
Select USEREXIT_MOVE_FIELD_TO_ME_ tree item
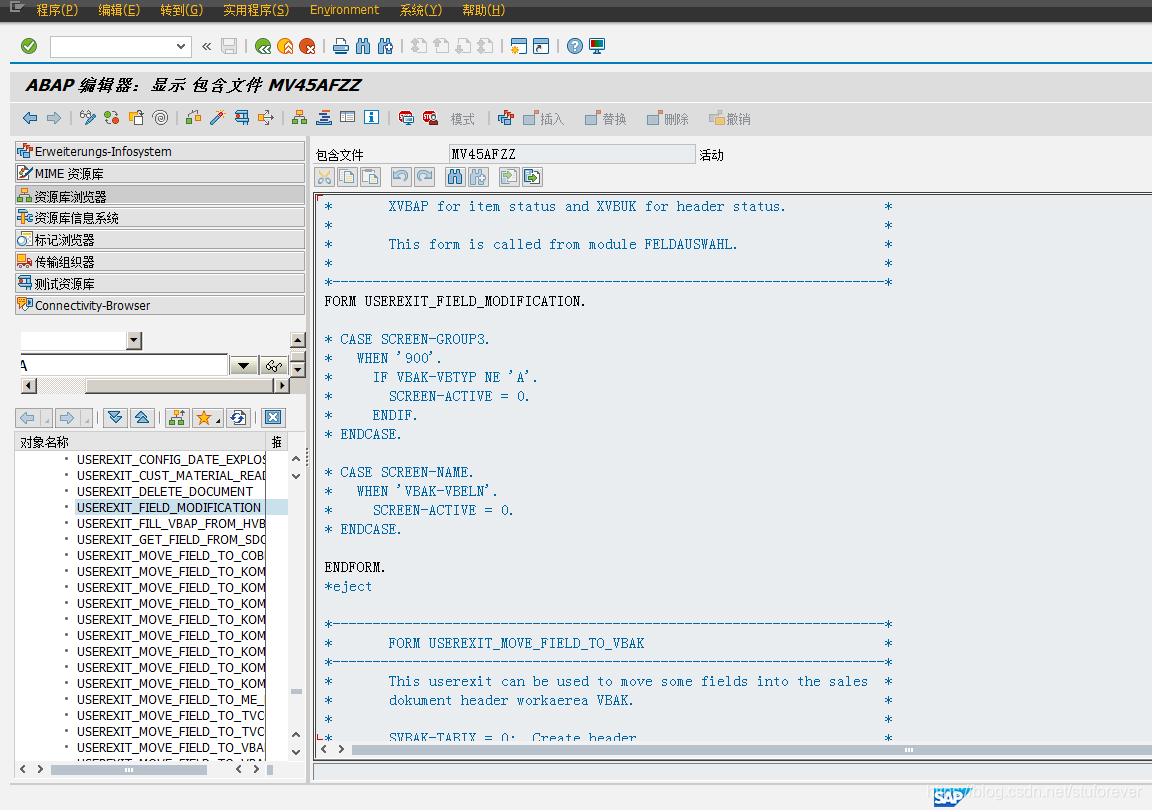pos(170,700)
